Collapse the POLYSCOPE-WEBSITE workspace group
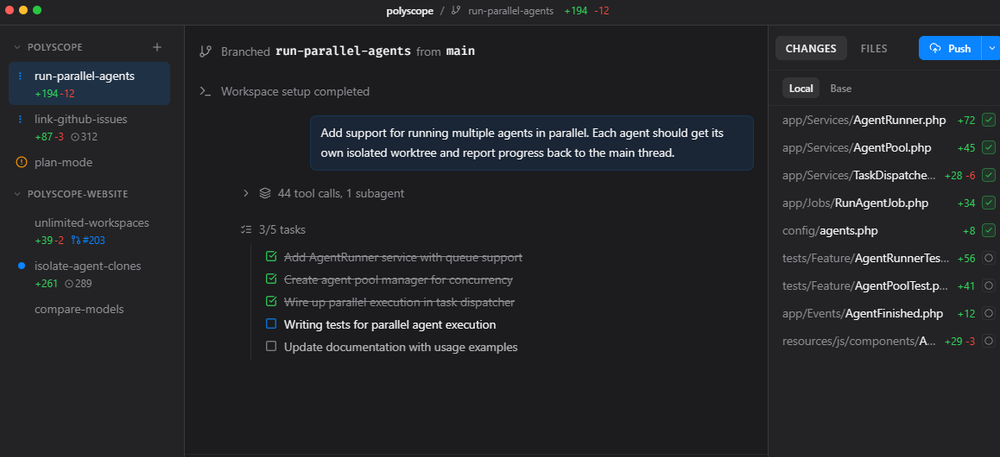Screen dimensions: 1000x457 17,194
